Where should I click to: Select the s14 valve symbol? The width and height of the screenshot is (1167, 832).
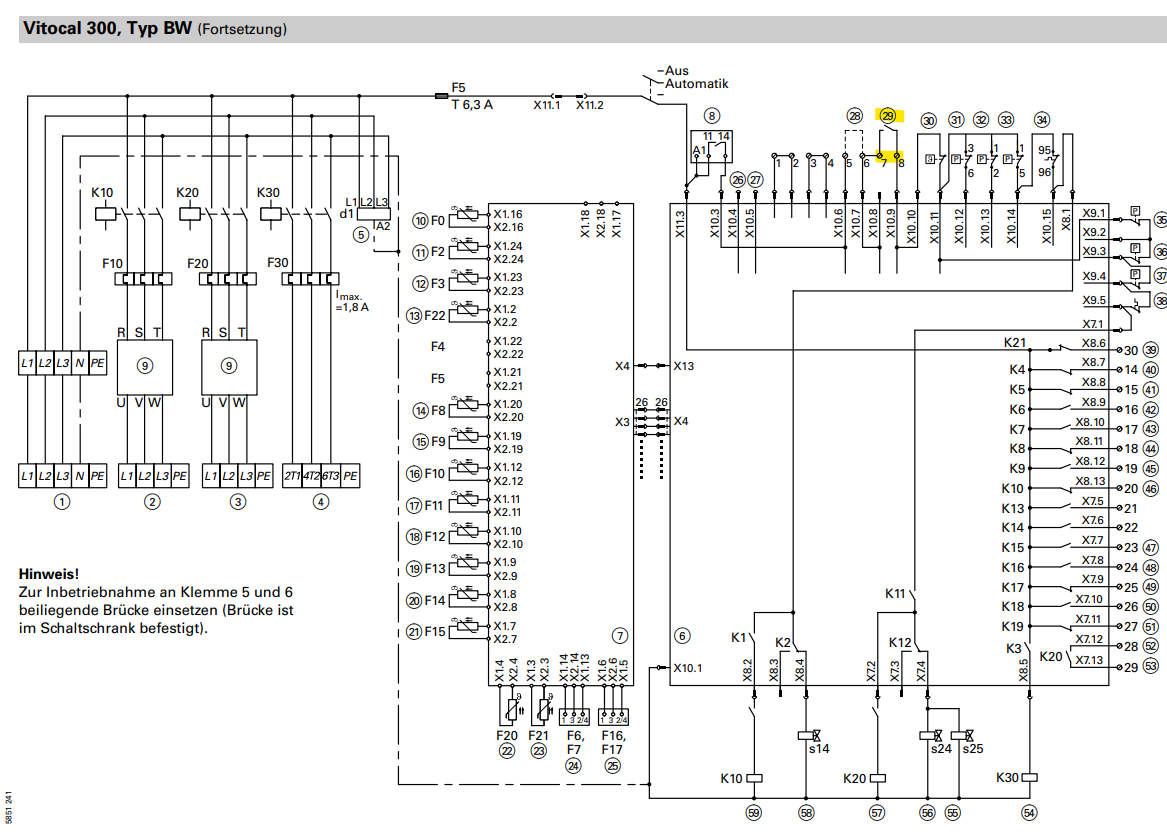(x=807, y=734)
